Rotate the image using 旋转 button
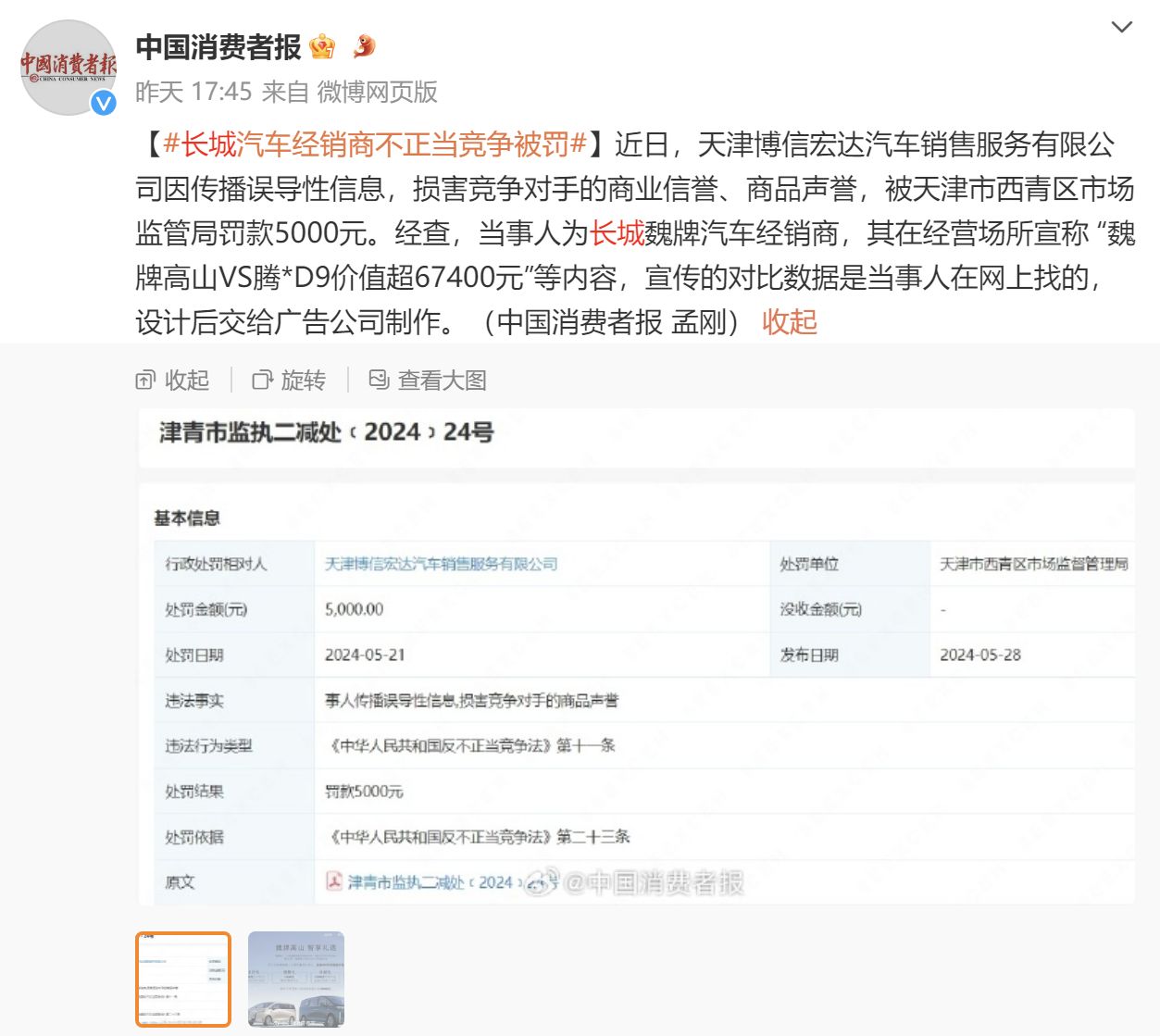 [289, 380]
